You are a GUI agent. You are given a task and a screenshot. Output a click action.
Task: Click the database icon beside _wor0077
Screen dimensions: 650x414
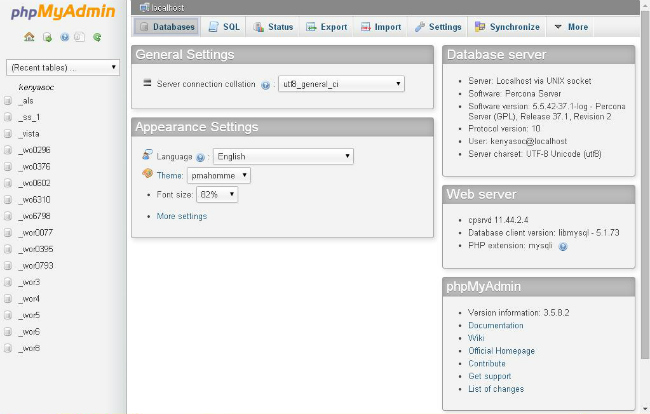click(8, 233)
